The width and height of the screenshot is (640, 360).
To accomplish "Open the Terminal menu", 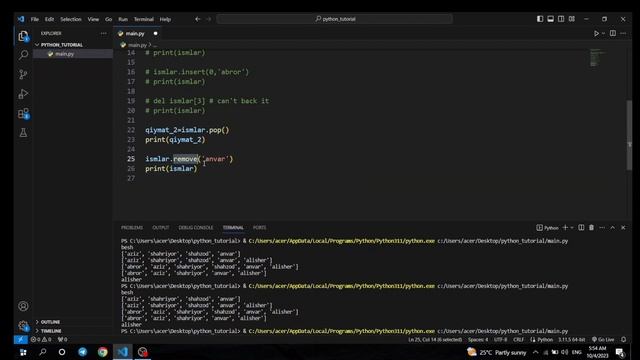I will 144,19.
